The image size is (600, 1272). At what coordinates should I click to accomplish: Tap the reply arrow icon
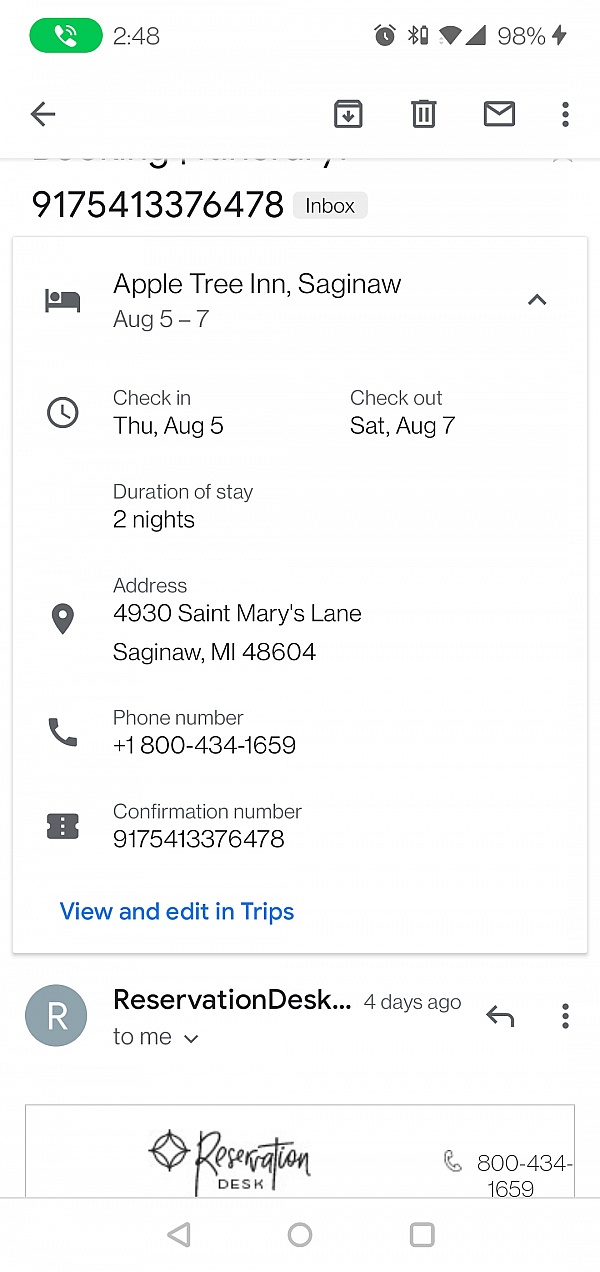click(500, 1017)
